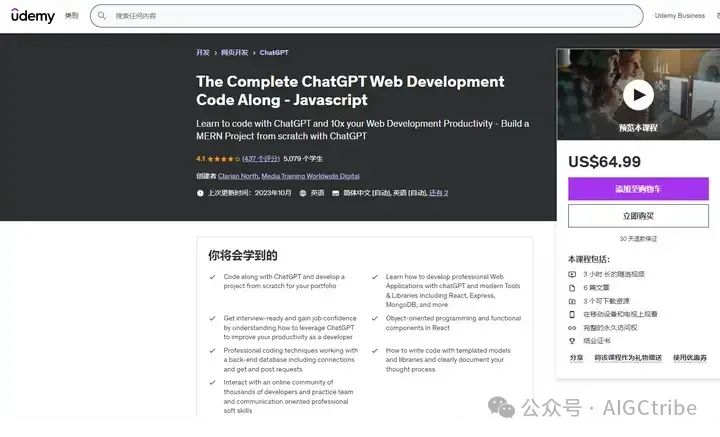Image resolution: width=720 pixels, height=437 pixels.
Task: Go to ChatGPT breadcrumb
Action: tap(274, 52)
